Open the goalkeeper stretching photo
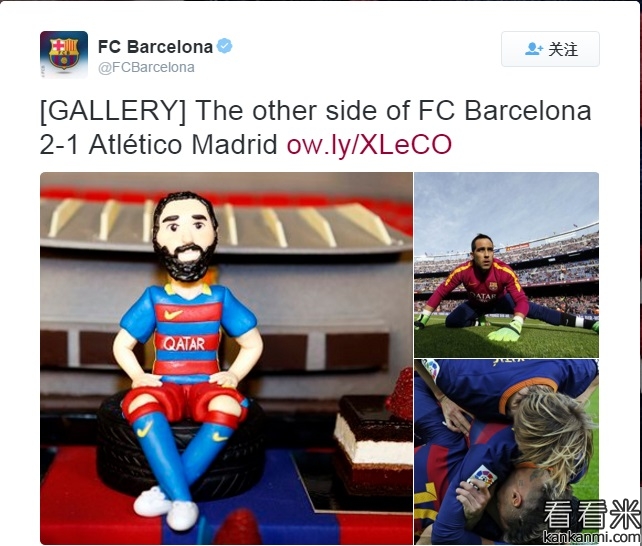Screen dimensions: 642x546 pyautogui.click(x=506, y=265)
